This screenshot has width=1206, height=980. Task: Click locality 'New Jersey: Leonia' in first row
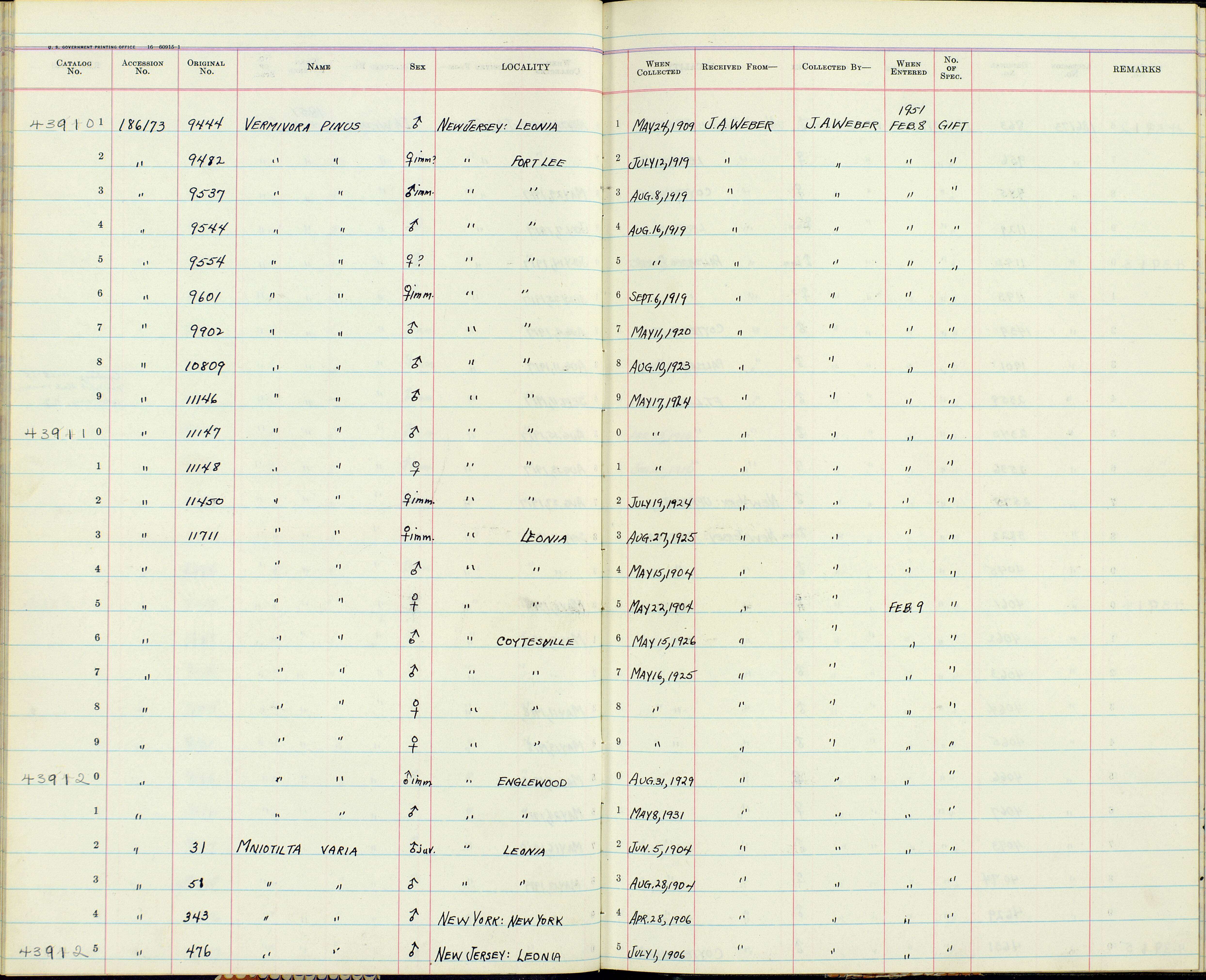497,126
